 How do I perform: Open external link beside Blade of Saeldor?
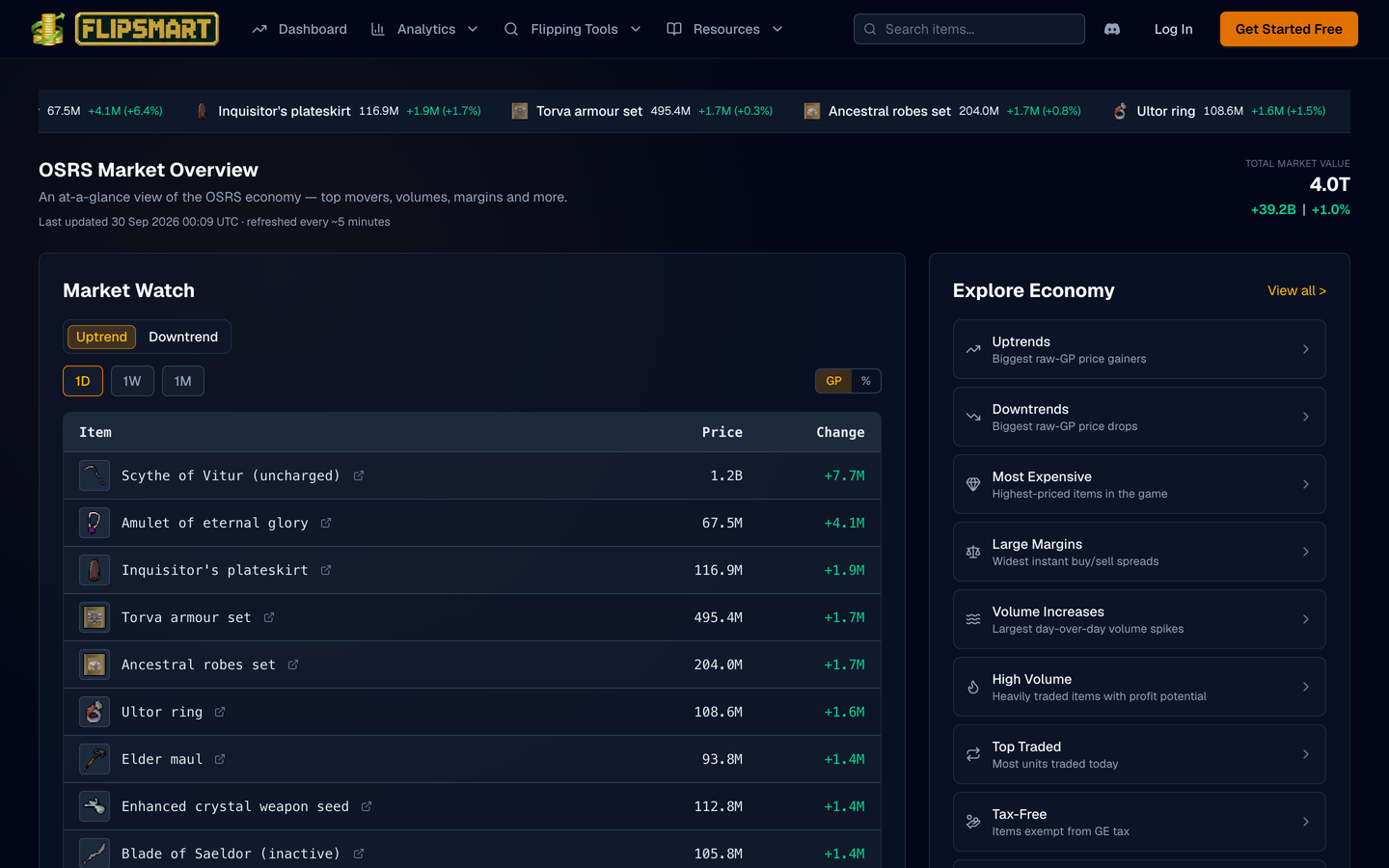coord(359,854)
